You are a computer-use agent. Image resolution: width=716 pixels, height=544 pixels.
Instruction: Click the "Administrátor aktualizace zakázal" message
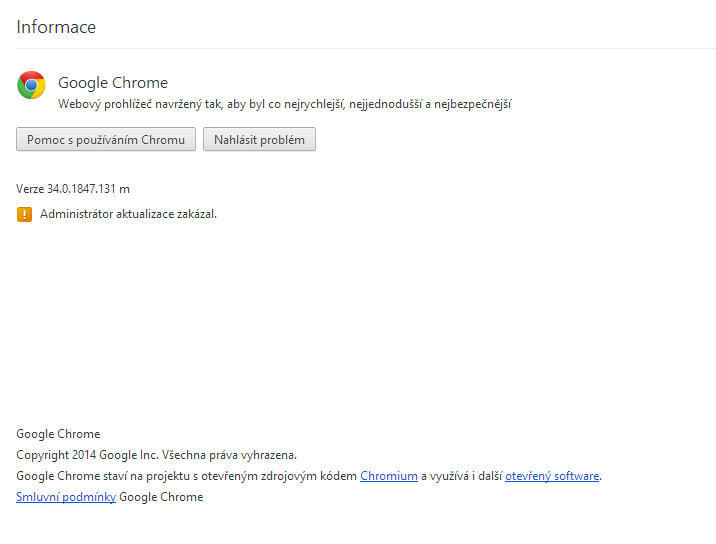click(128, 214)
